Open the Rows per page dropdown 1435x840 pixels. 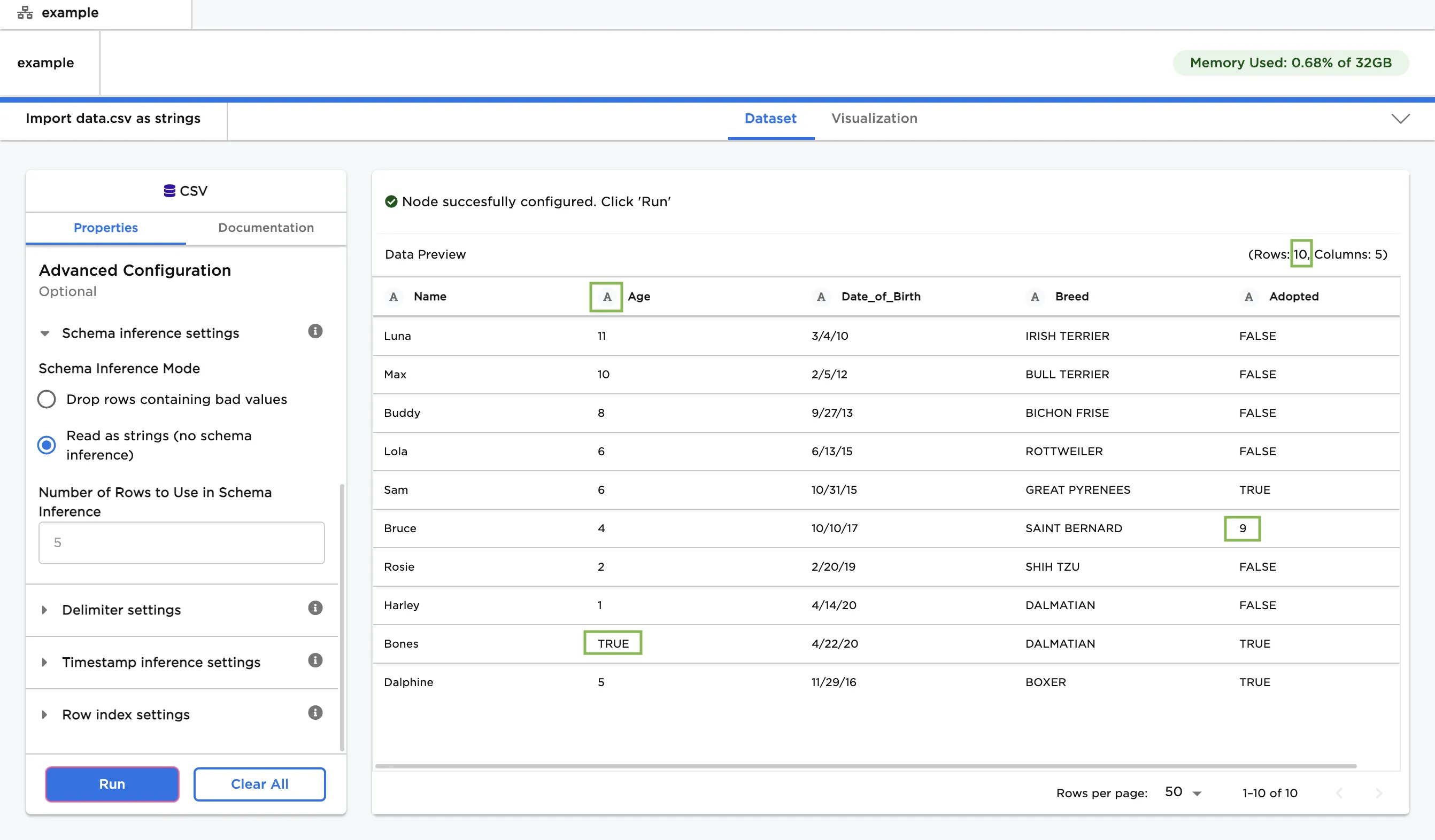click(1183, 792)
